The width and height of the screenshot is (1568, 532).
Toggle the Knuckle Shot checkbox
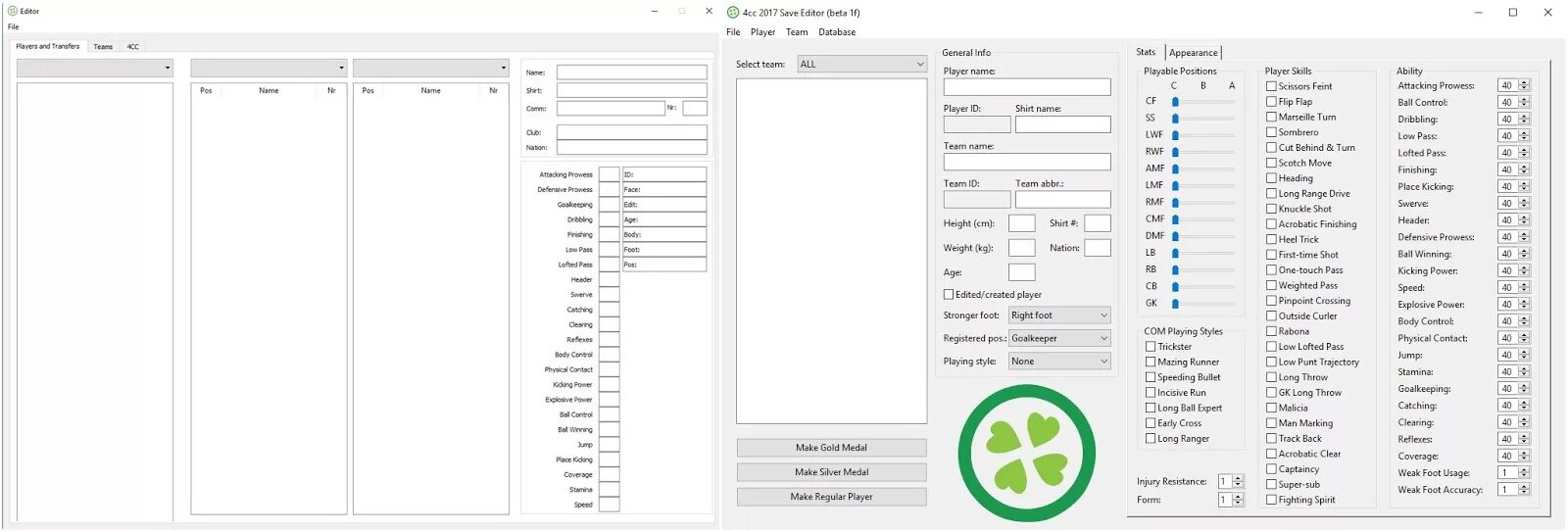pyautogui.click(x=1271, y=209)
